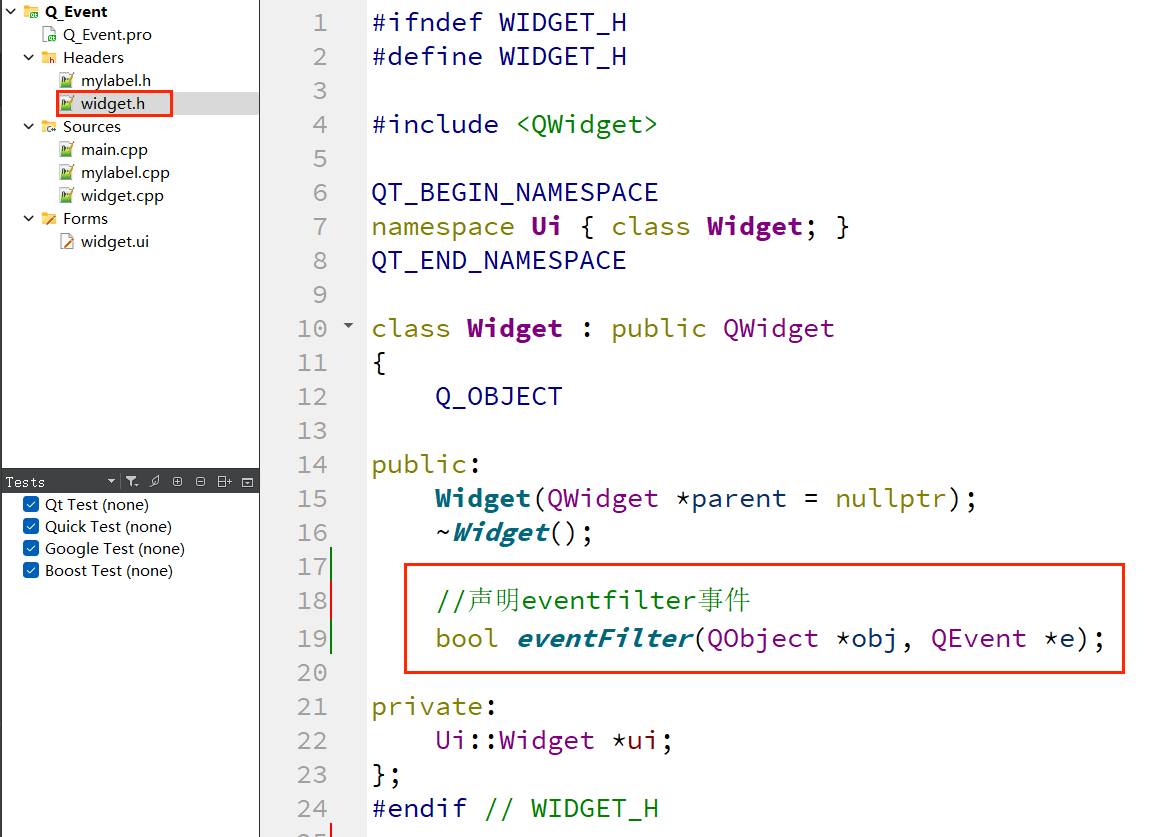
Task: Select widget.h in the project tree
Action: [113, 104]
